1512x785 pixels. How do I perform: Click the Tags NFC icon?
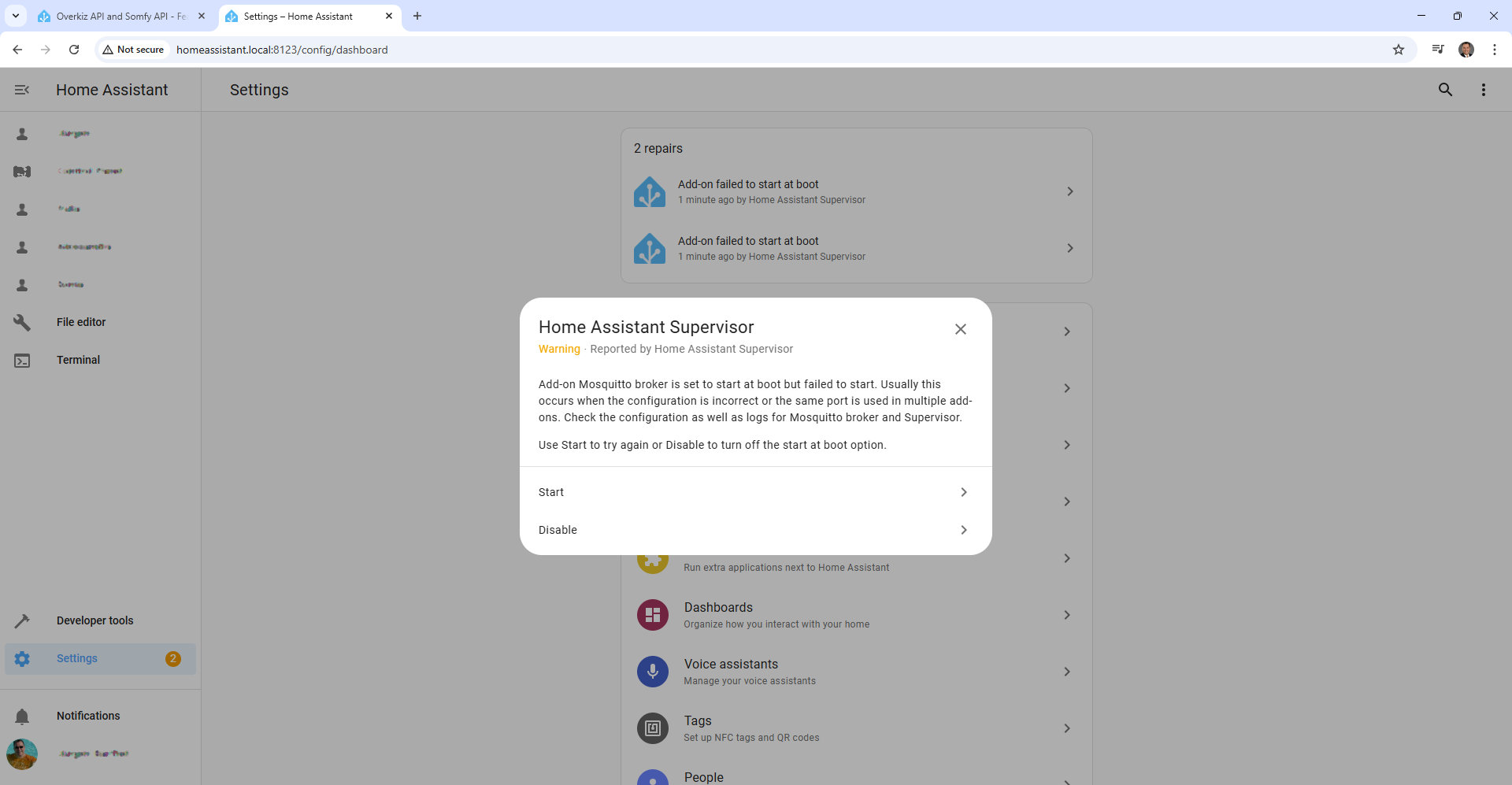pos(652,728)
